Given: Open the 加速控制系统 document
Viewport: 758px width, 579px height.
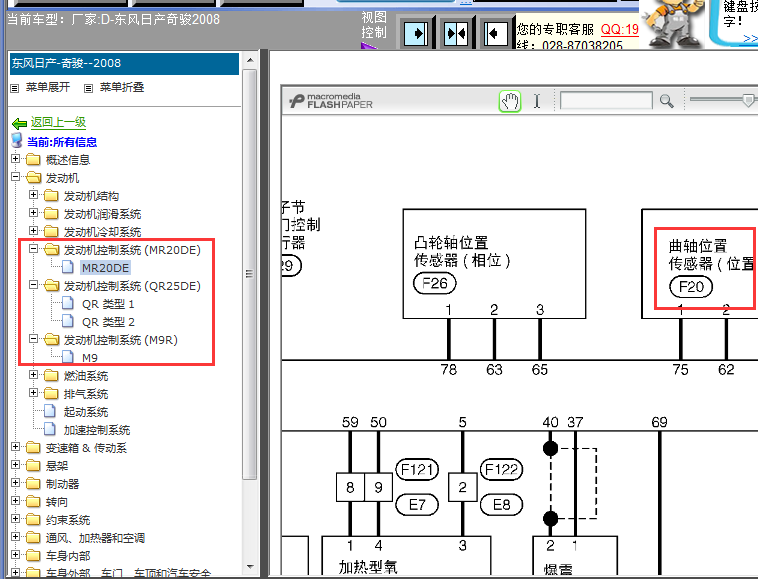Looking at the screenshot, I should pos(97,430).
